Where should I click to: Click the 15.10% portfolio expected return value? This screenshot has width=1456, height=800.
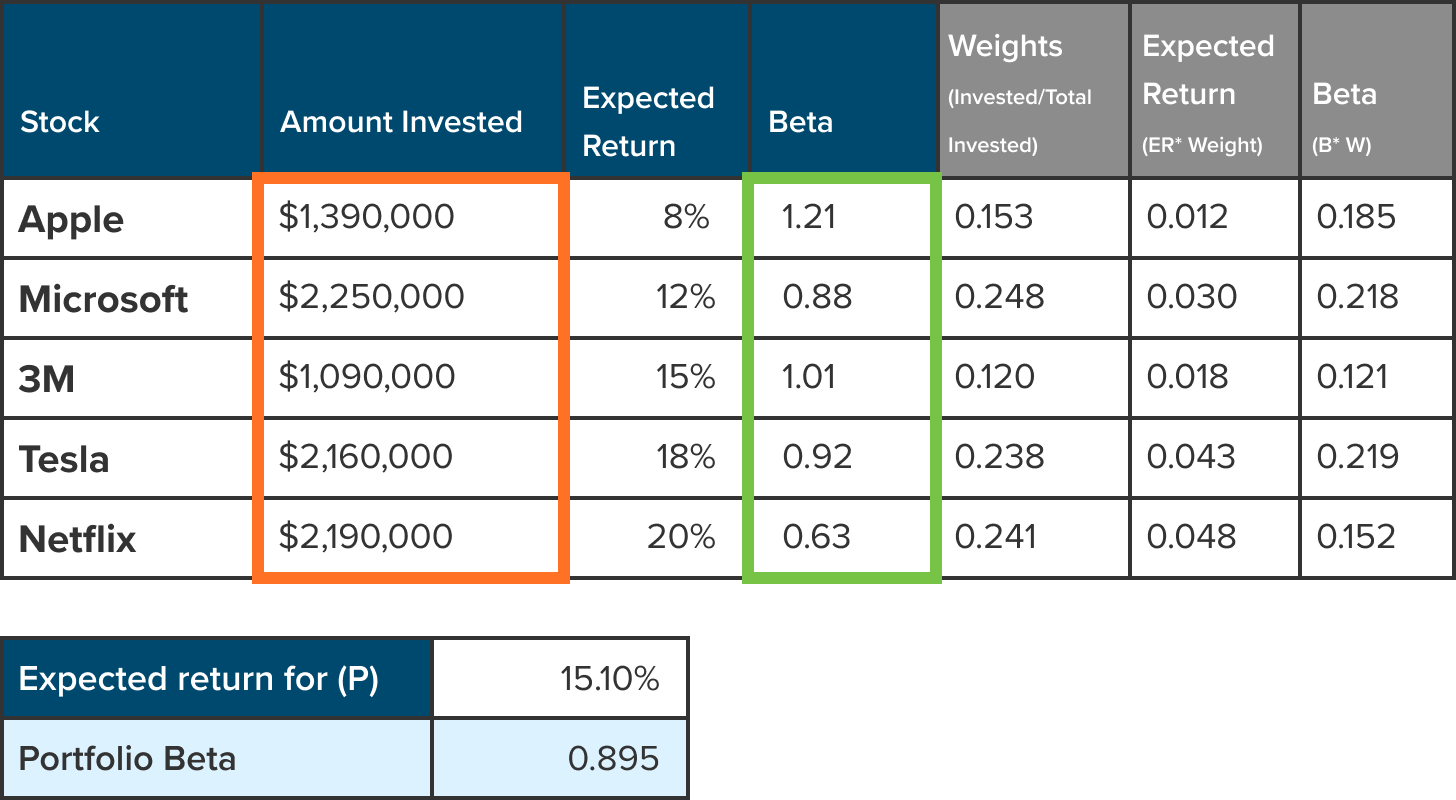point(609,679)
